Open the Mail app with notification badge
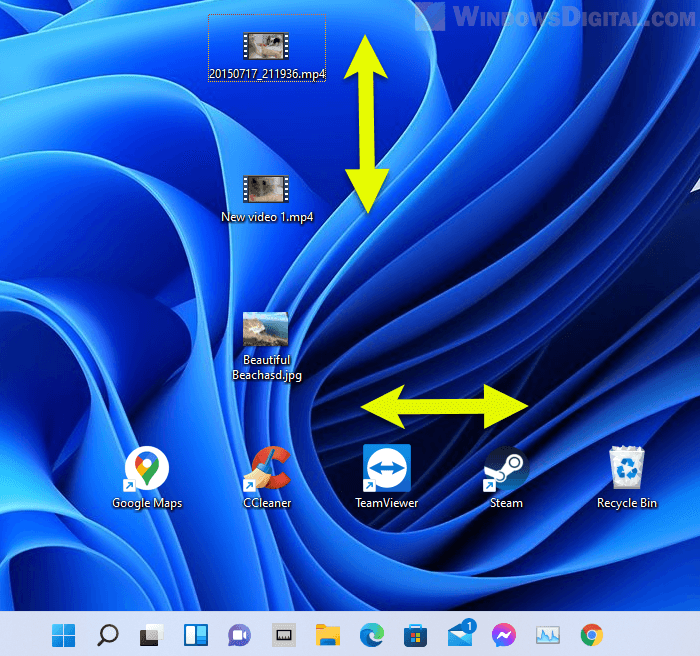700x656 pixels. [x=459, y=635]
